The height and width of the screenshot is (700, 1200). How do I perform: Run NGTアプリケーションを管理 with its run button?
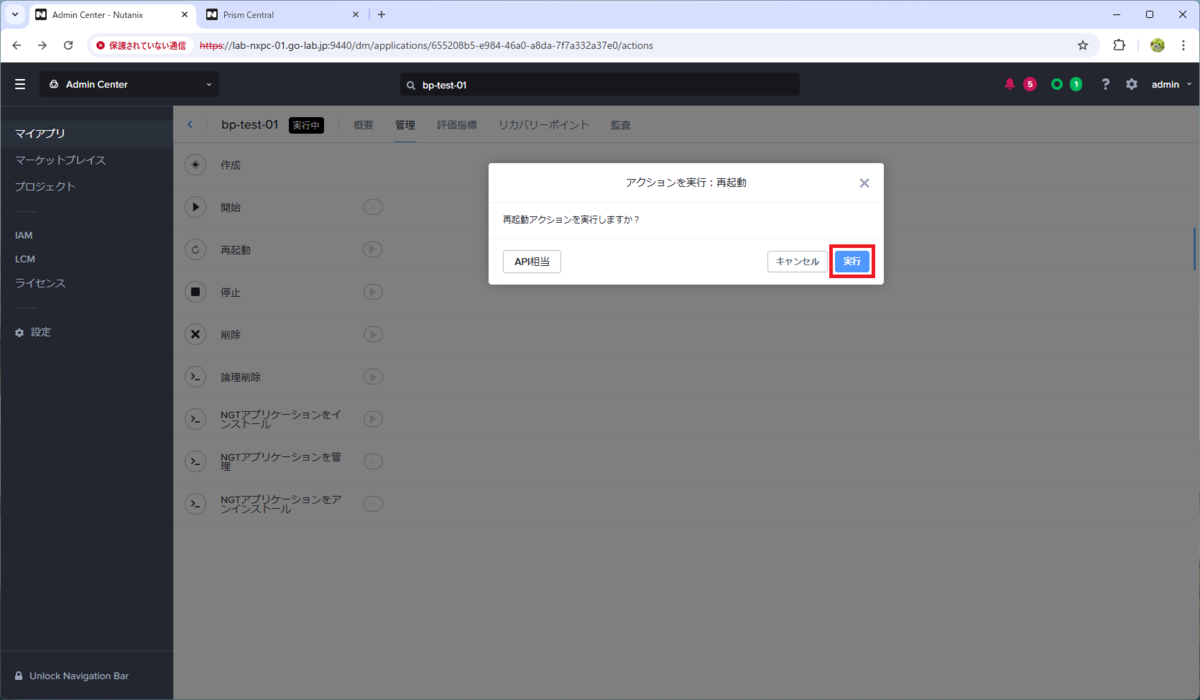tap(373, 461)
